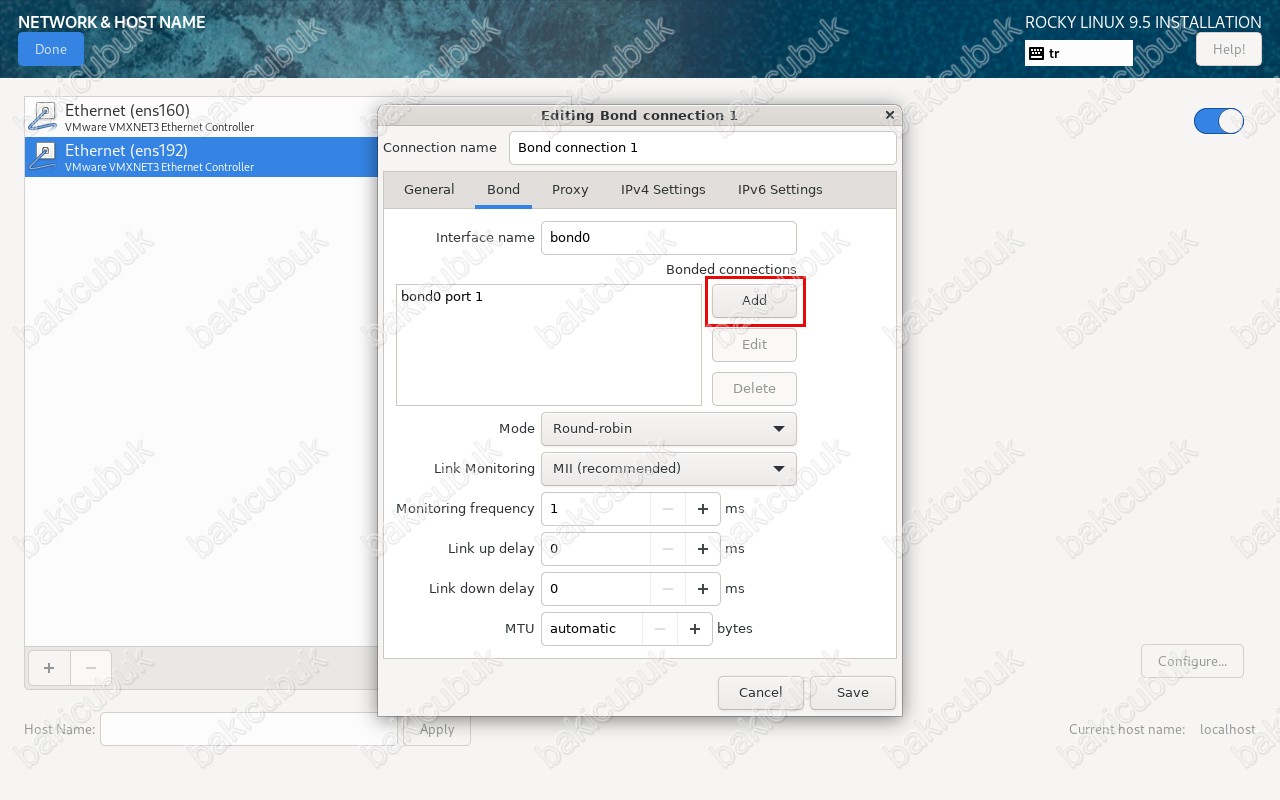Open the IPv6 Settings tab
Image resolution: width=1280 pixels, height=800 pixels.
(x=780, y=189)
